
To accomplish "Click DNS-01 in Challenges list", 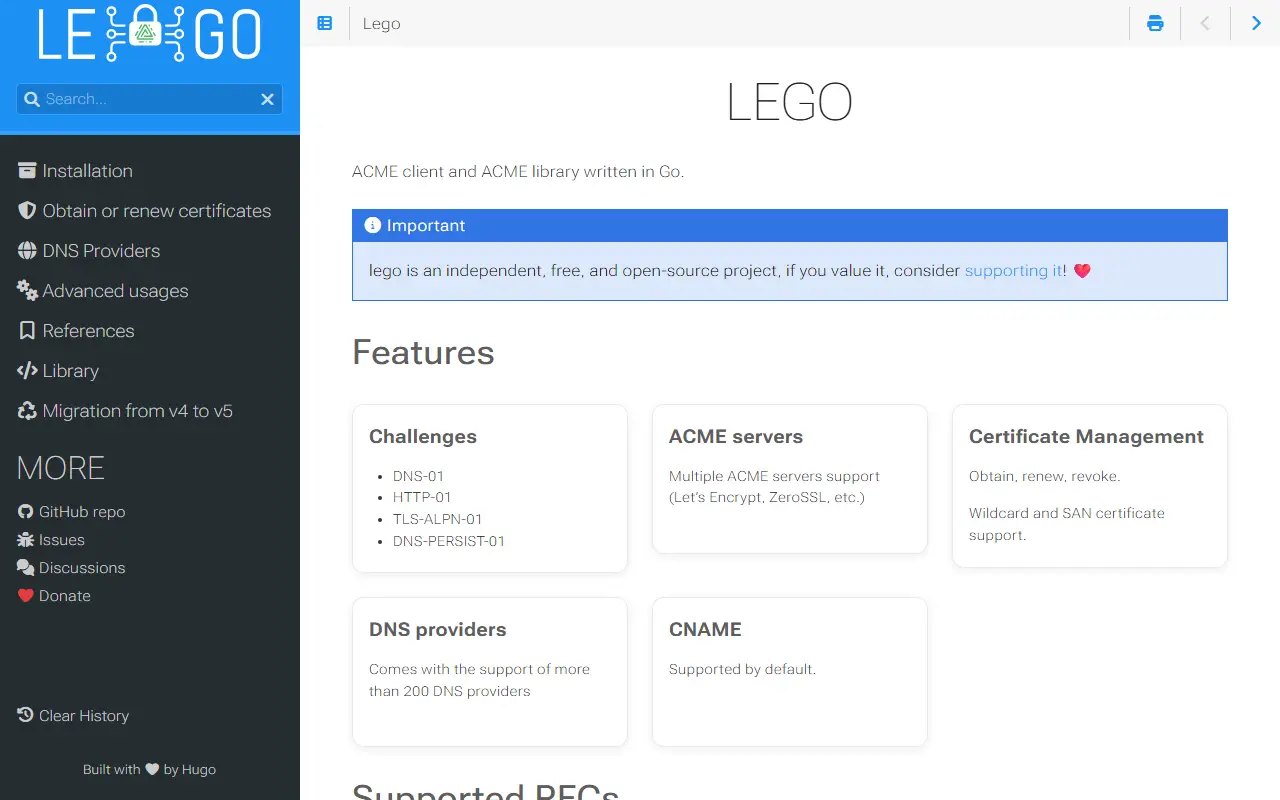I will tap(418, 476).
